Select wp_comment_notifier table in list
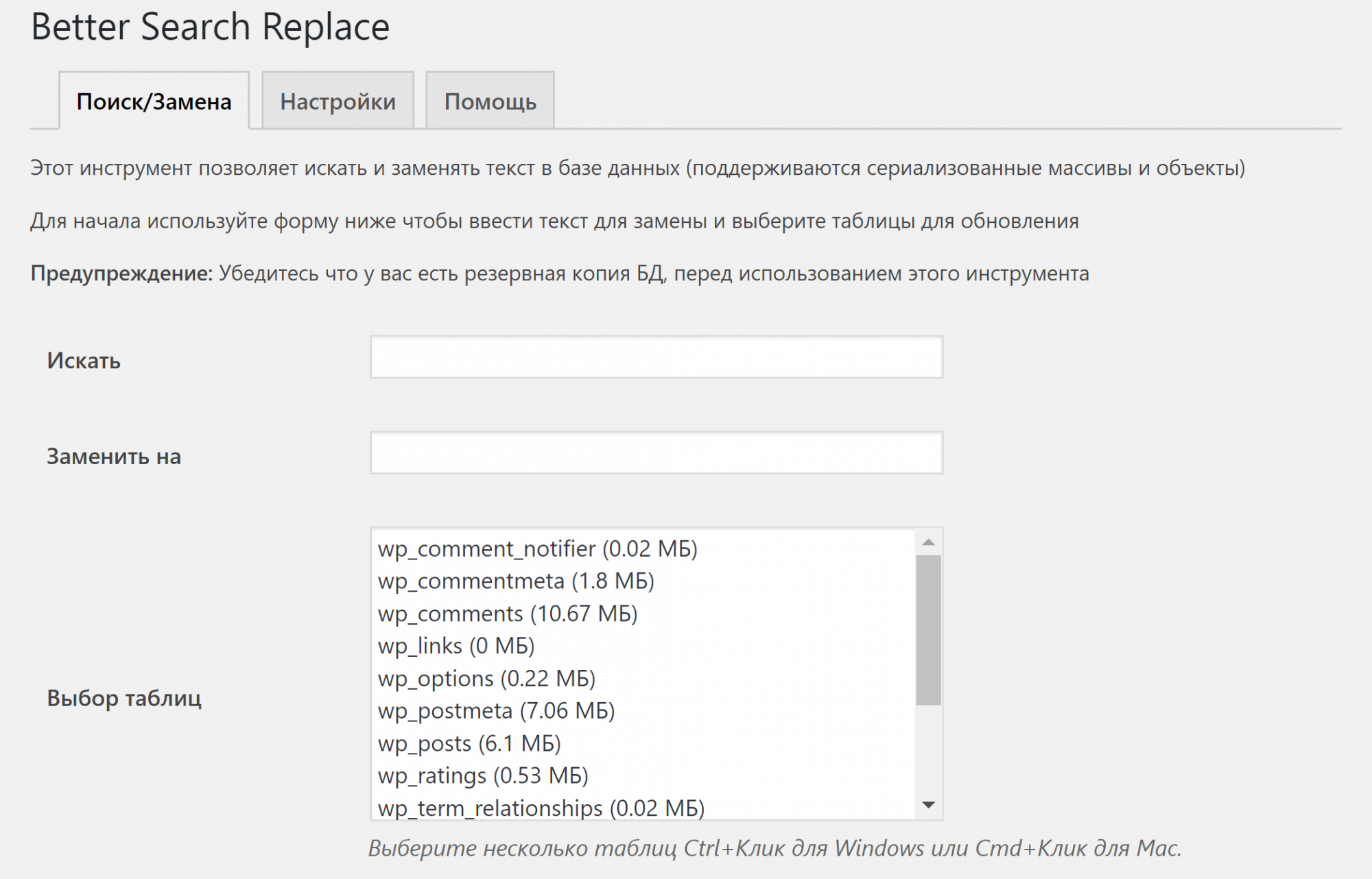Viewport: 1372px width, 879px height. click(x=537, y=549)
